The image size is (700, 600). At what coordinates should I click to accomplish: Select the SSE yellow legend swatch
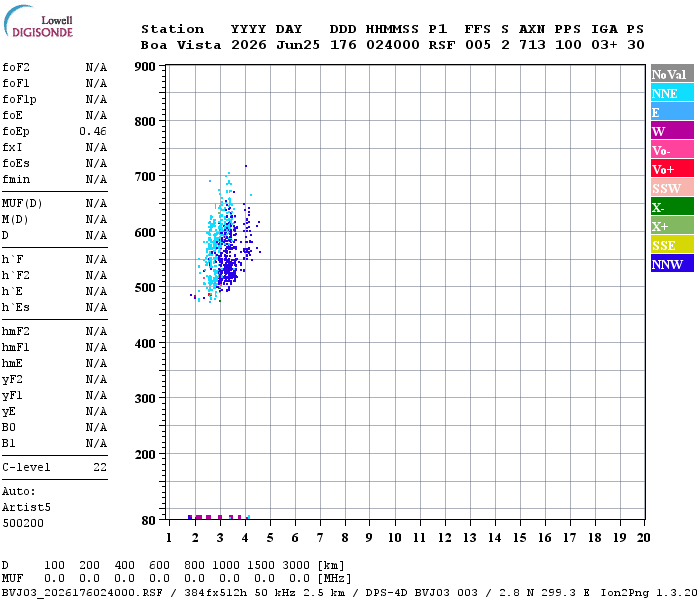pos(672,245)
